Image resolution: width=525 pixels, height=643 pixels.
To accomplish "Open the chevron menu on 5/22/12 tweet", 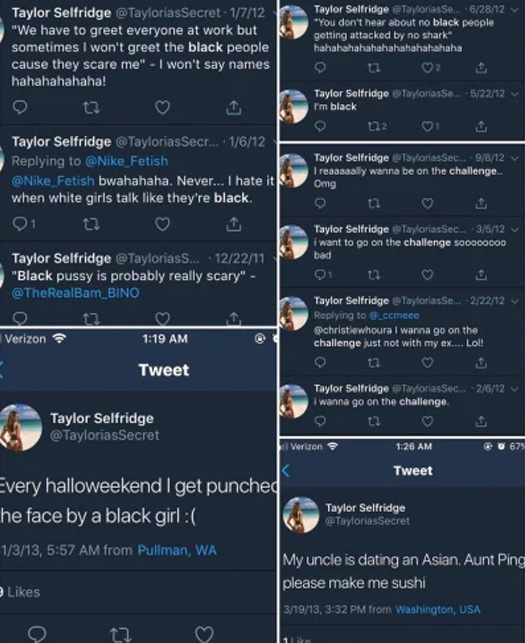I will coord(515,94).
